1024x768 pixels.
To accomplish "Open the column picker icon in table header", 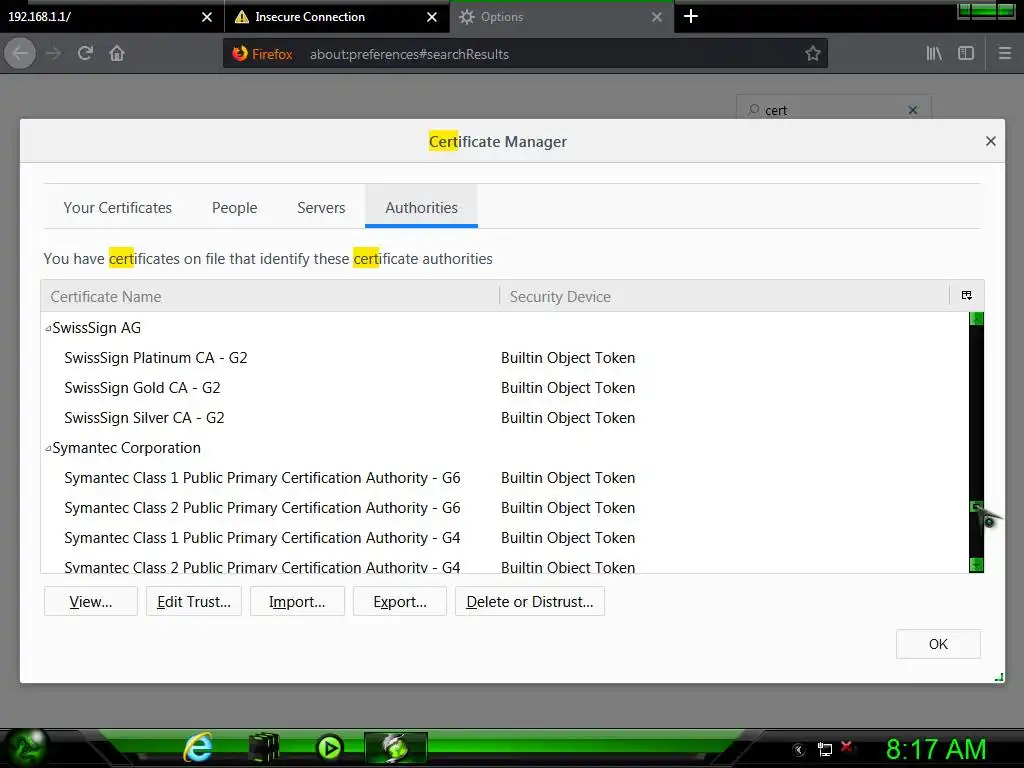I will (x=967, y=296).
